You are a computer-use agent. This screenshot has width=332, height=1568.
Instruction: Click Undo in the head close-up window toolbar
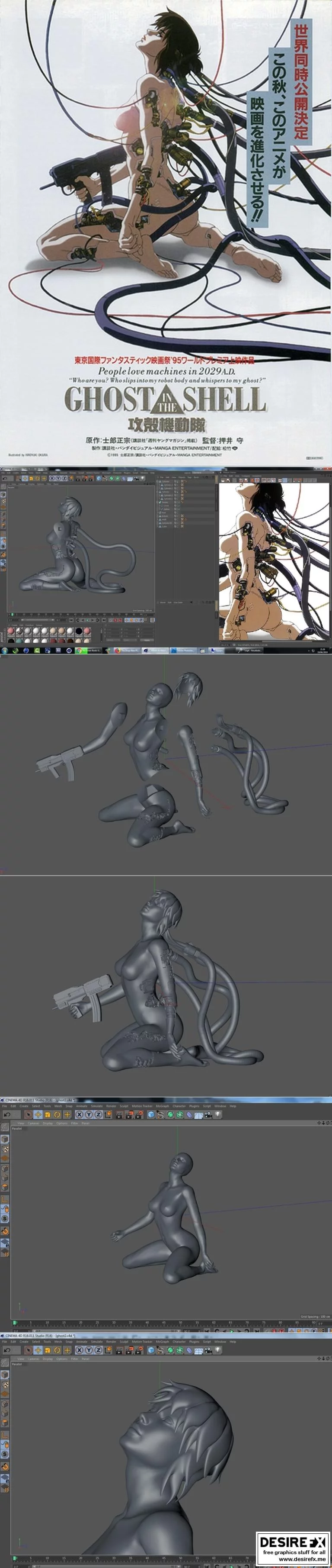click(x=6, y=1350)
